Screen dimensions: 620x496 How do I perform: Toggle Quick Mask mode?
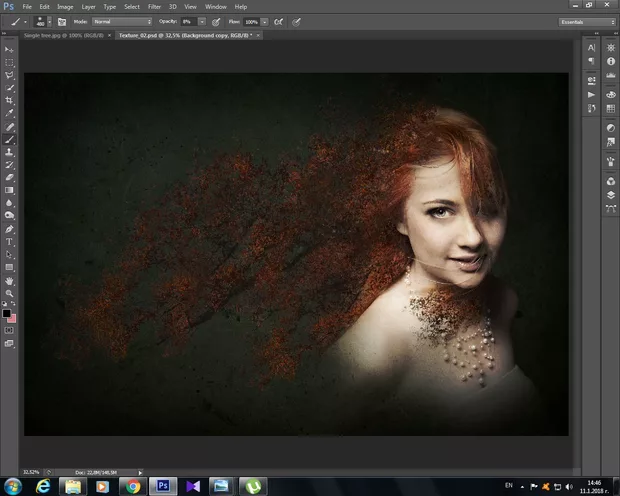coord(10,329)
